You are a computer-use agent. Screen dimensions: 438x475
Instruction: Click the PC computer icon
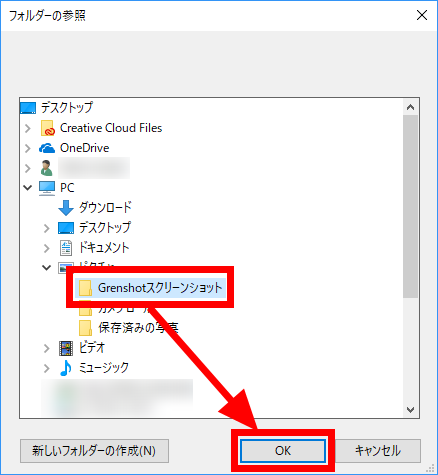47,188
